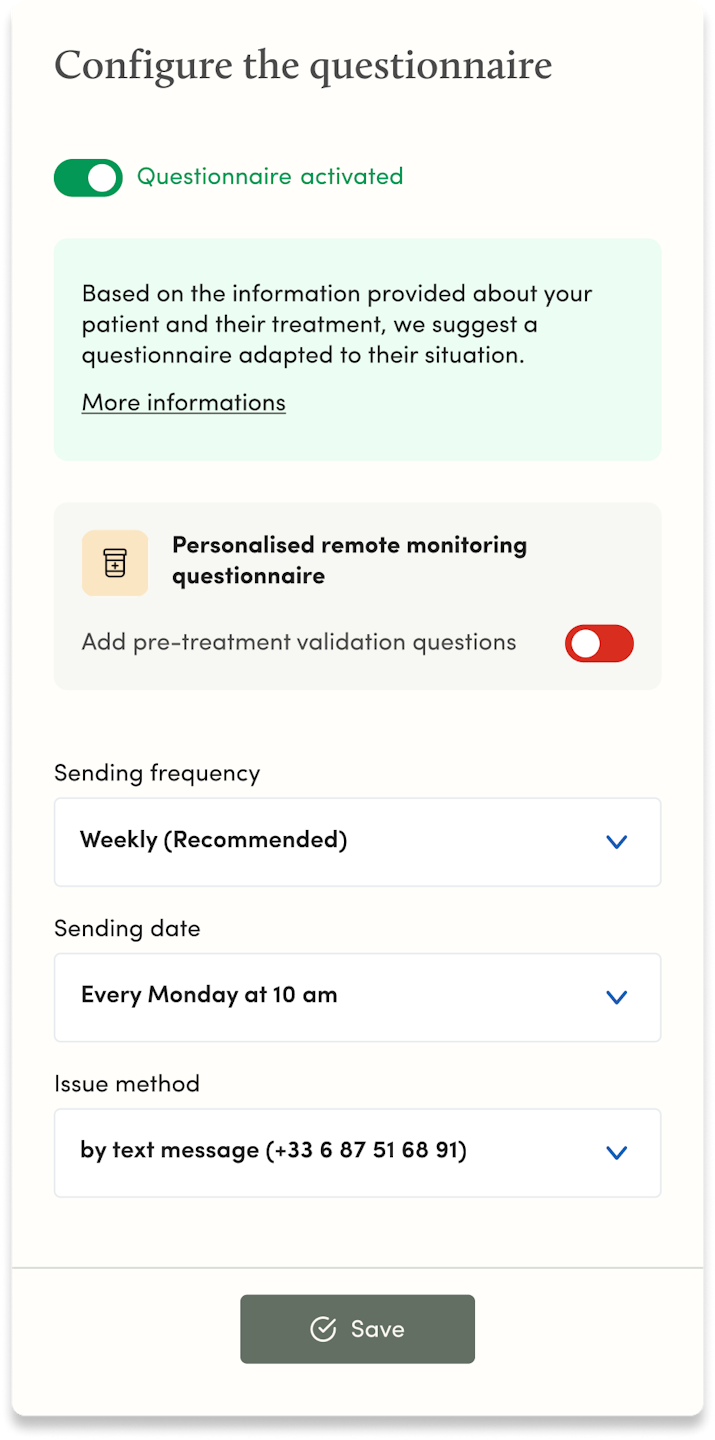Click the Sending frequency chevron arrow

(x=617, y=842)
